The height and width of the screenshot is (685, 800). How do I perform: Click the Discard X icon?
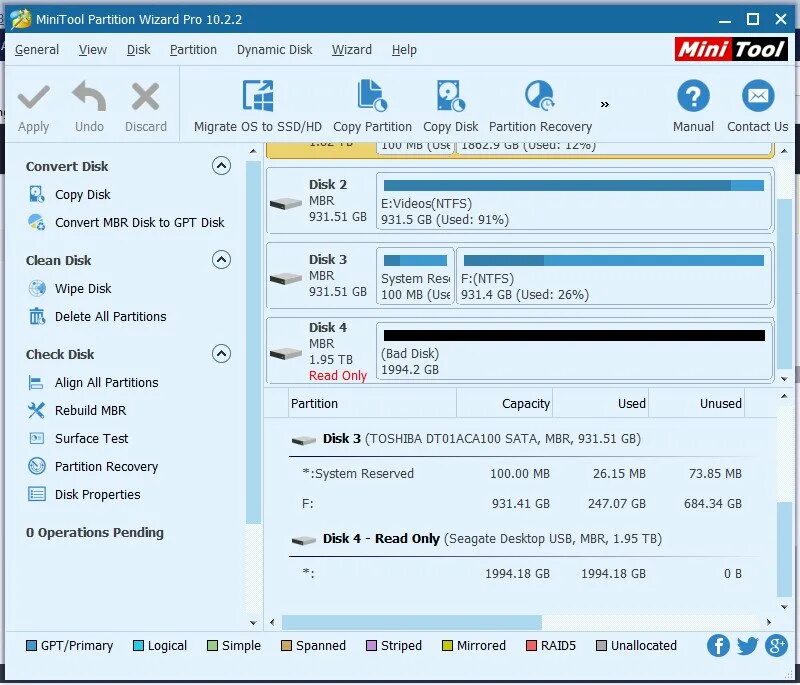[145, 97]
